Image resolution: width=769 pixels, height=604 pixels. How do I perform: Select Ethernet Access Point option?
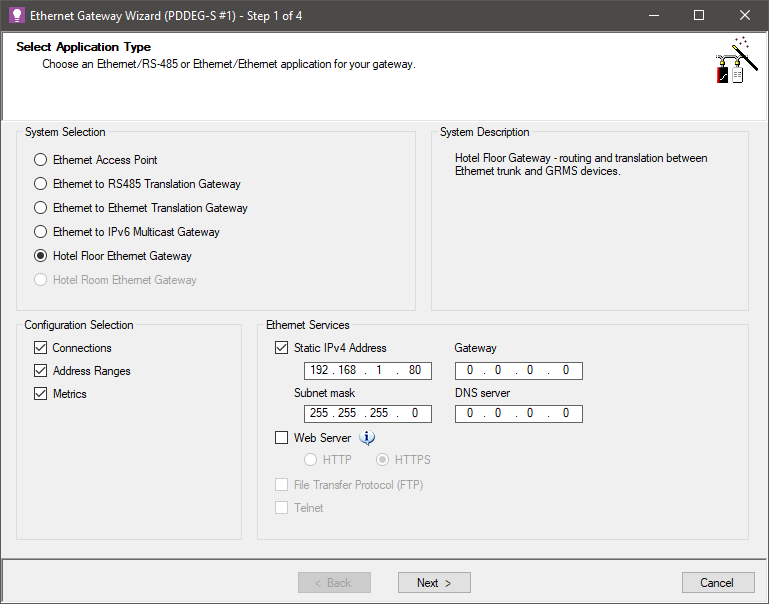coord(40,160)
